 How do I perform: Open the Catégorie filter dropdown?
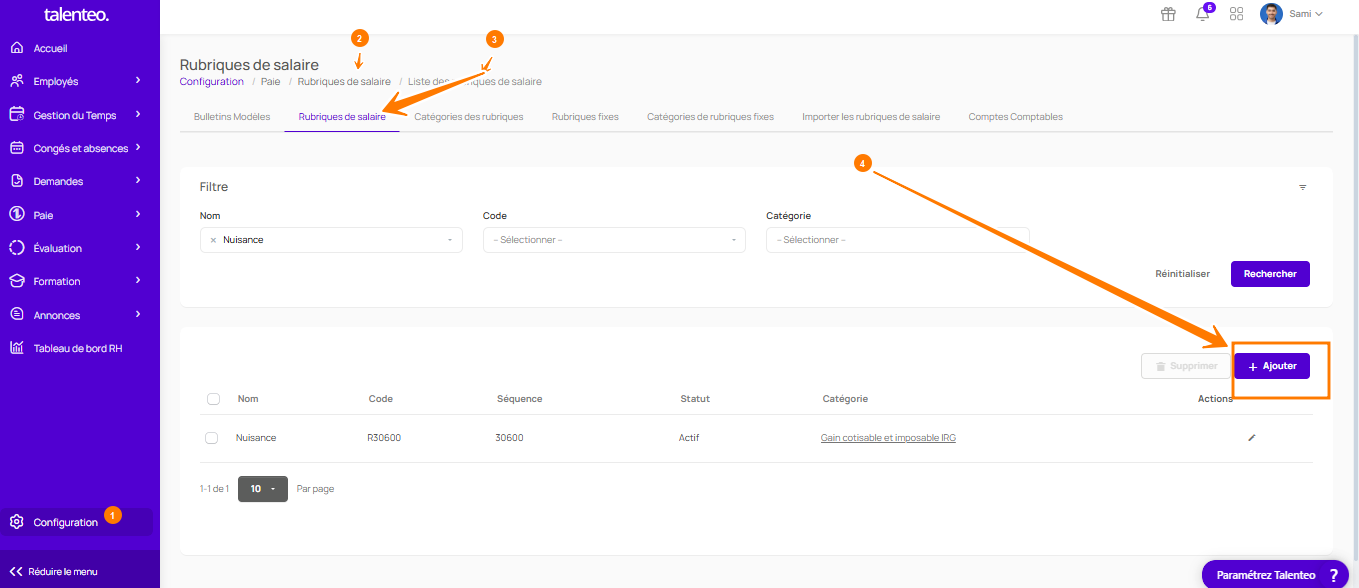pyautogui.click(x=896, y=240)
